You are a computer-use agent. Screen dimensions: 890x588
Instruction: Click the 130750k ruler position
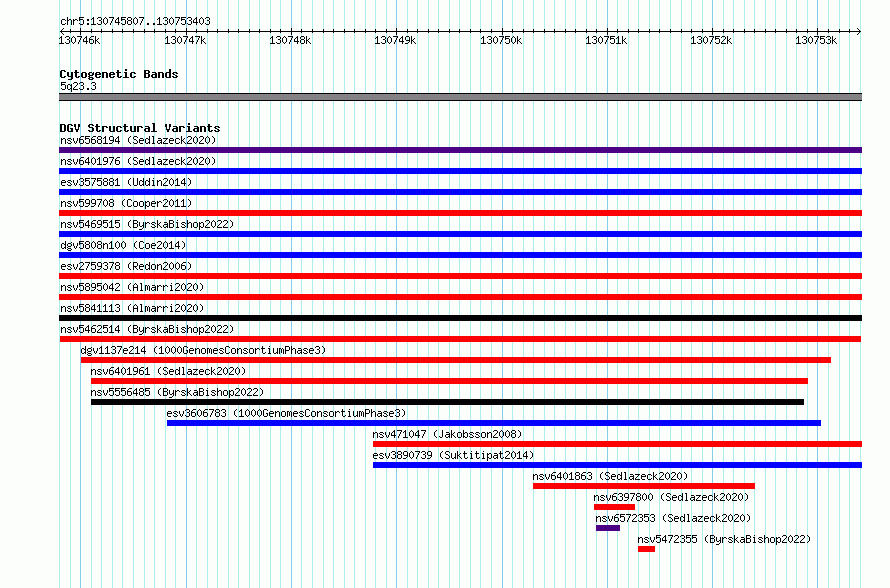click(x=501, y=40)
